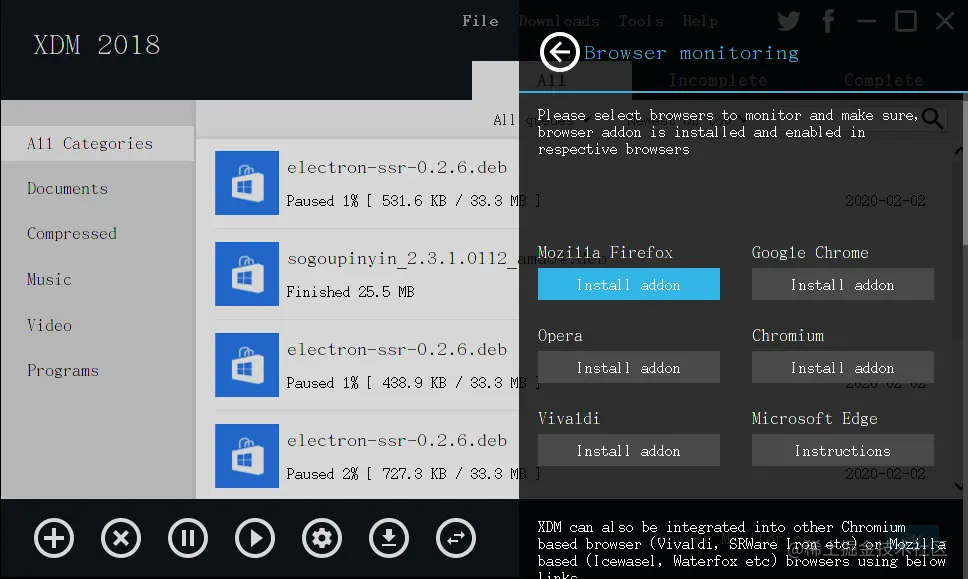Resume downloading with the play icon

255,538
